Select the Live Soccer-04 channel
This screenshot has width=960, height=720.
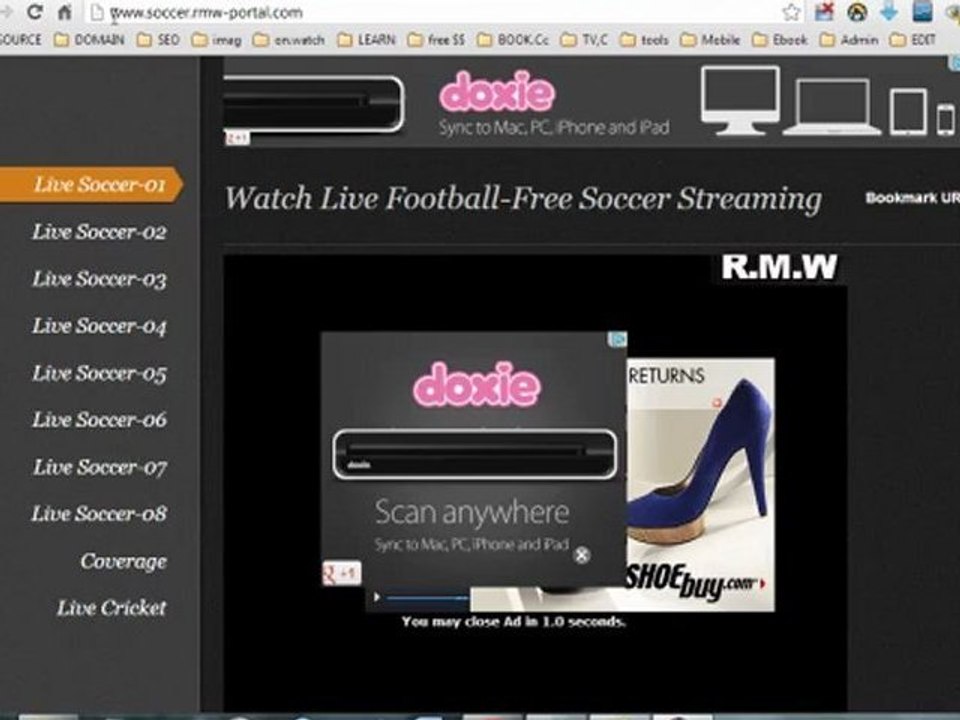click(x=99, y=326)
